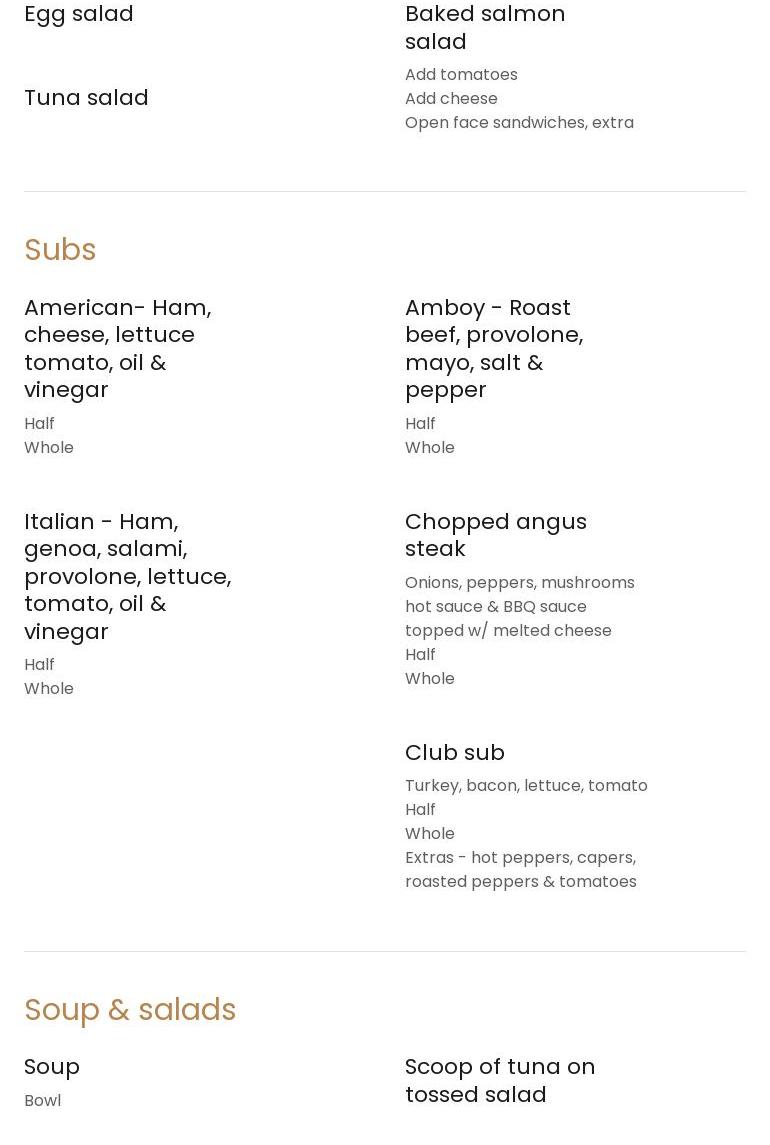Viewport: 770px width, 1145px height.
Task: Click the Soup & salads section heading
Action: [x=130, y=1009]
